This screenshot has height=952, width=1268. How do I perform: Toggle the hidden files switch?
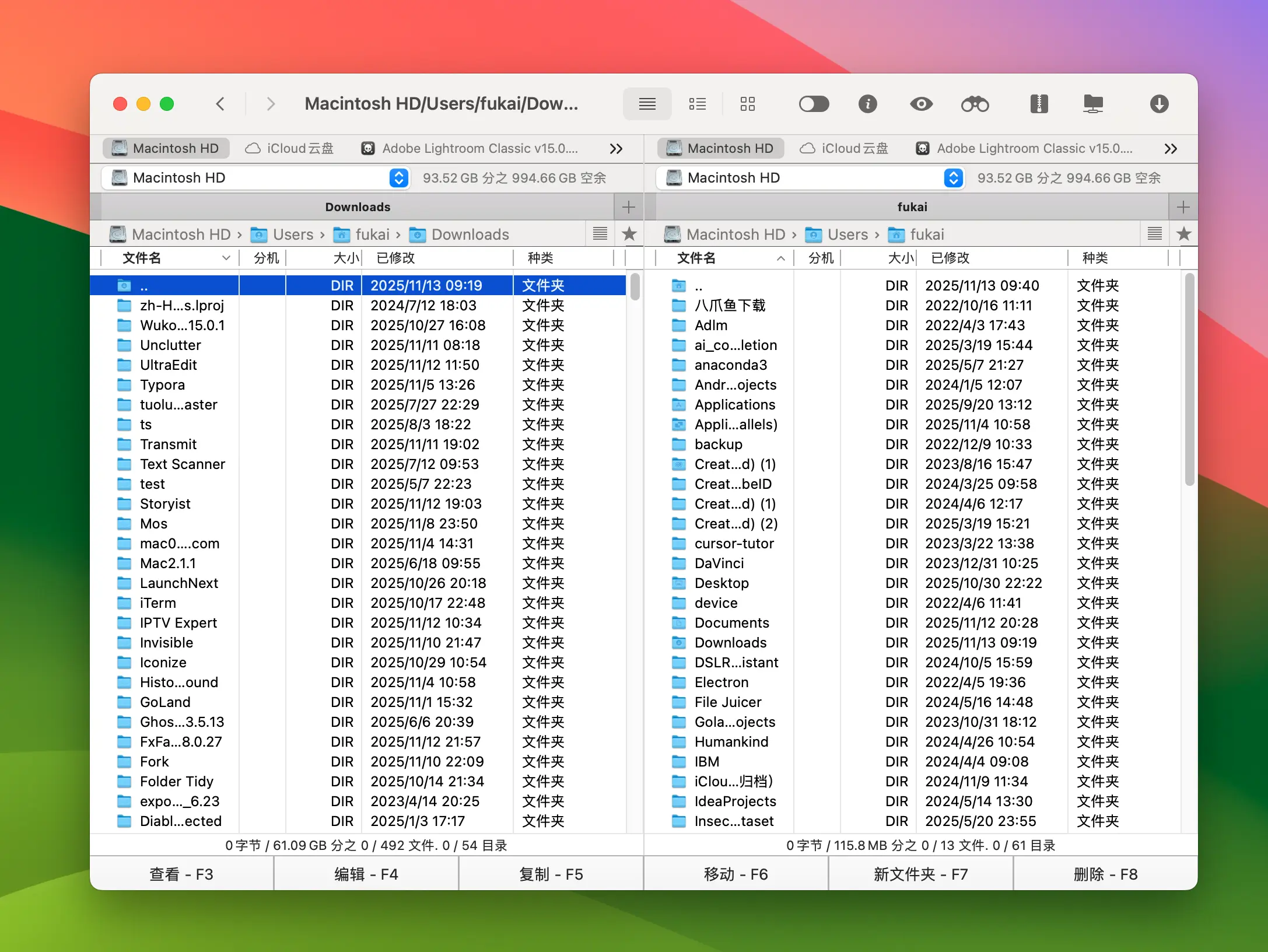coord(814,104)
